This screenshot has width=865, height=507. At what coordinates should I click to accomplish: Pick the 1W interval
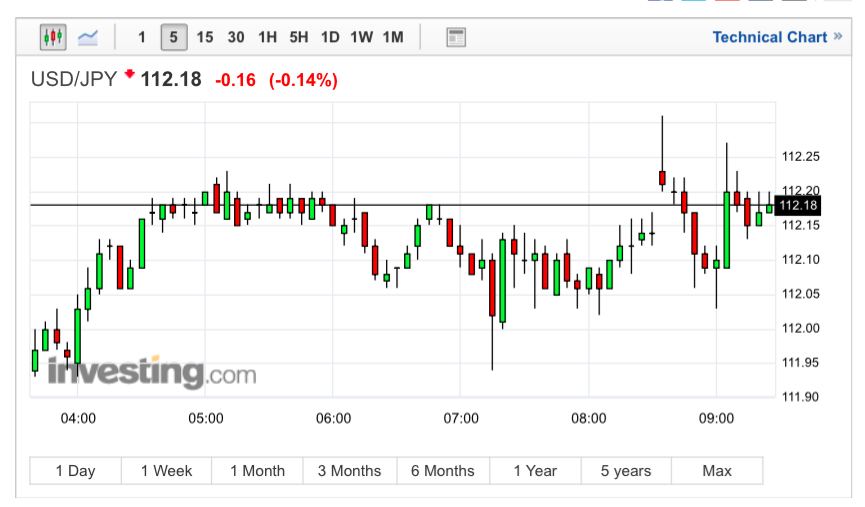tap(361, 38)
